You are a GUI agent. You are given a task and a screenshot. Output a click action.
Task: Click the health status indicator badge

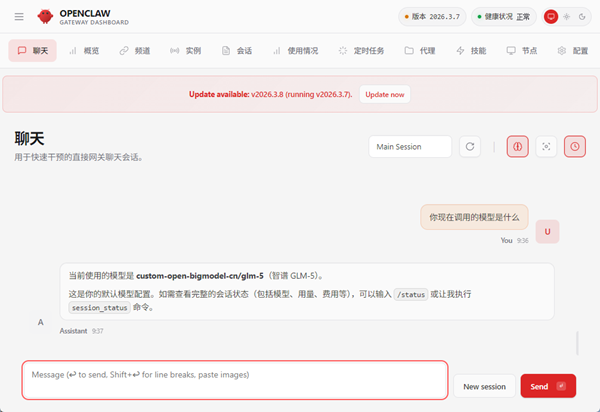[503, 17]
